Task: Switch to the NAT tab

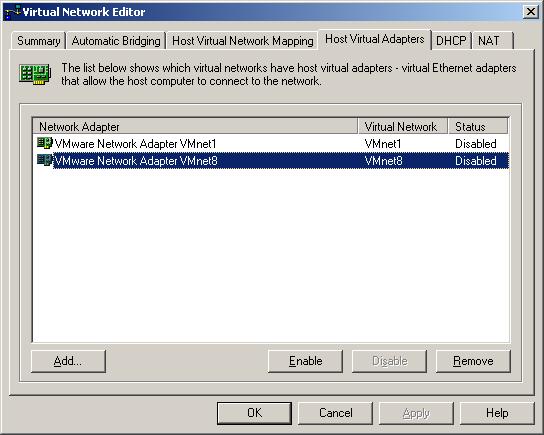Action: 492,41
